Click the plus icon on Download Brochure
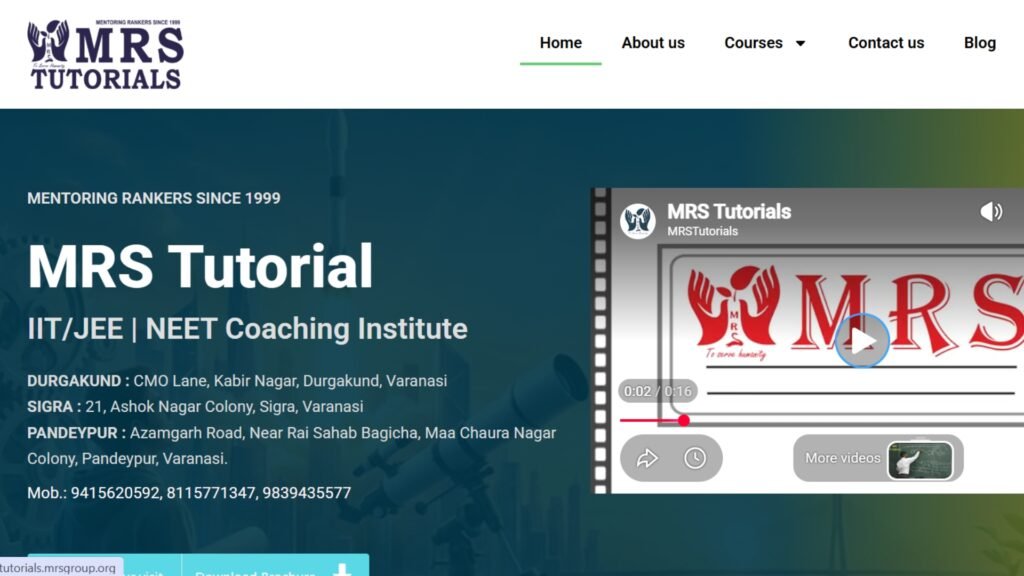This screenshot has width=1024, height=576. point(342,569)
